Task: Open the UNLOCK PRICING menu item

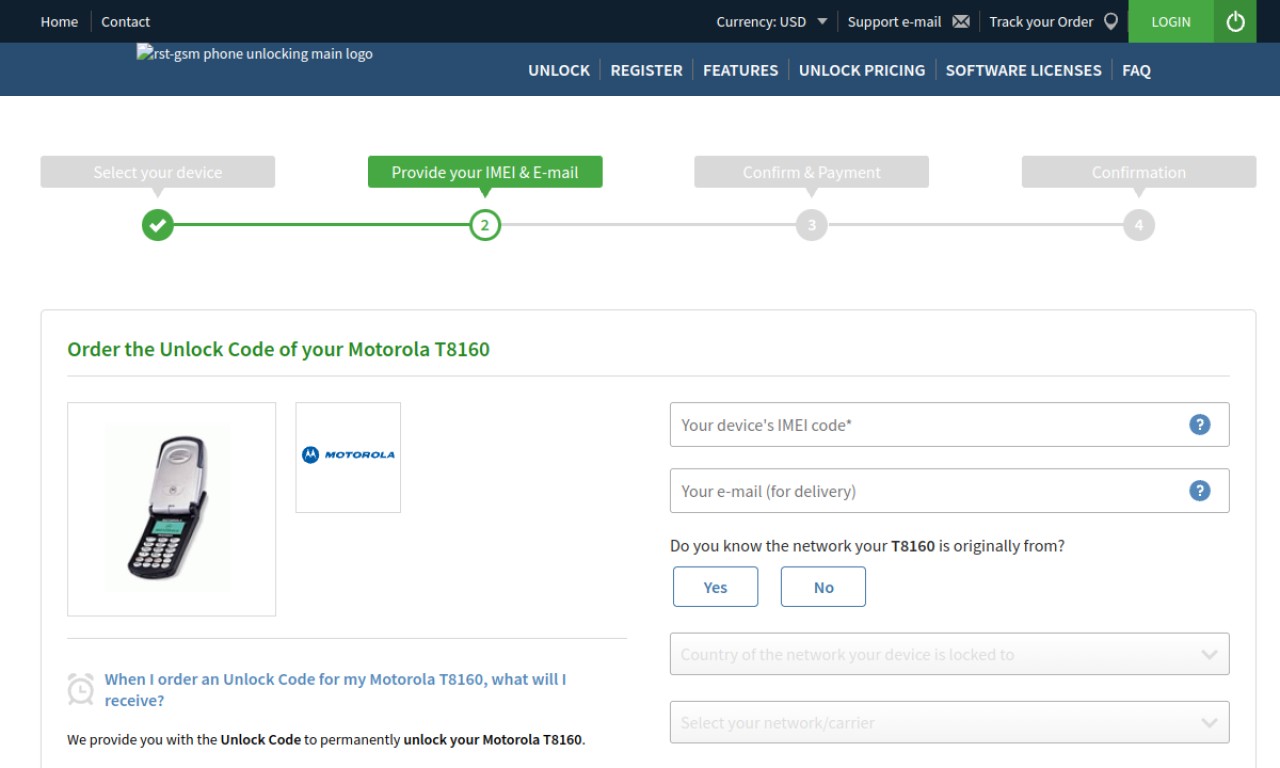Action: click(x=862, y=70)
